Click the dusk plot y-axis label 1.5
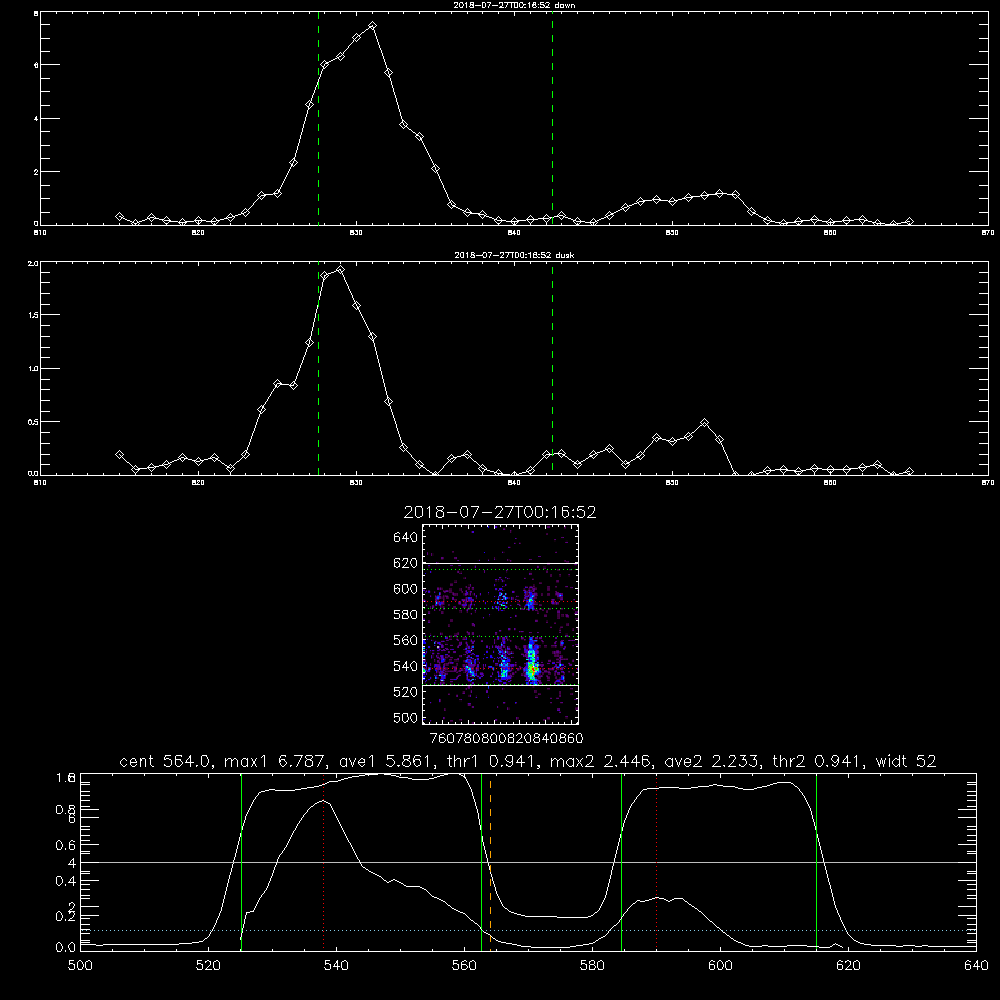The height and width of the screenshot is (1000, 1000). [x=34, y=315]
